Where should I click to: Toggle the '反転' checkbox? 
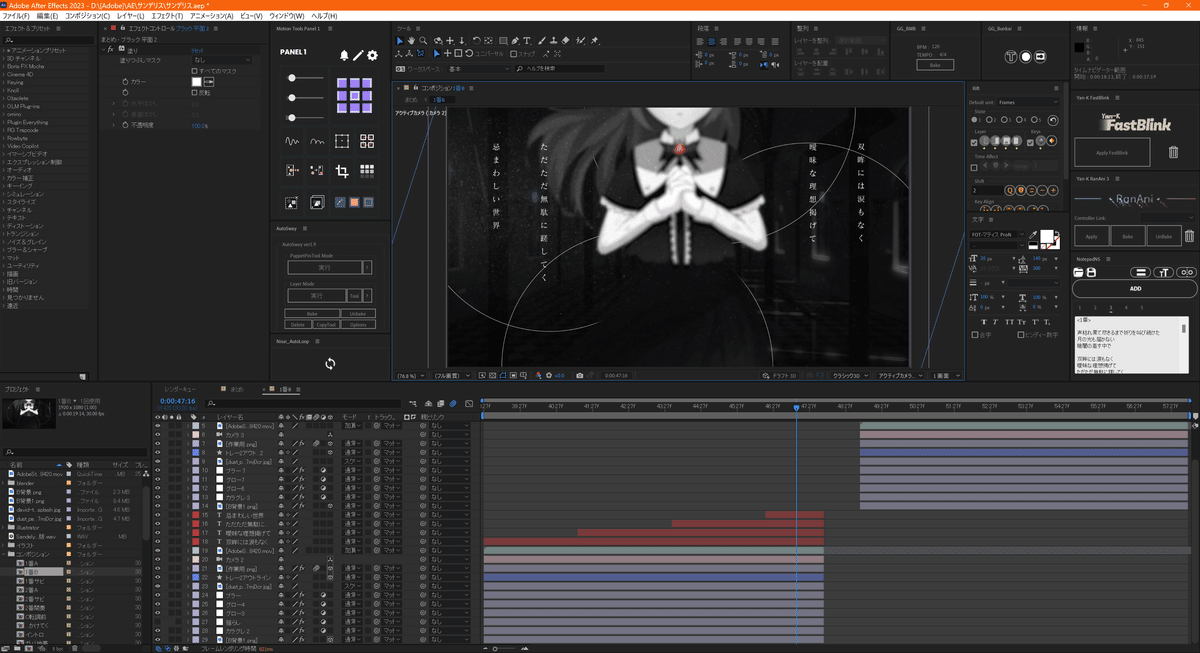click(x=194, y=92)
